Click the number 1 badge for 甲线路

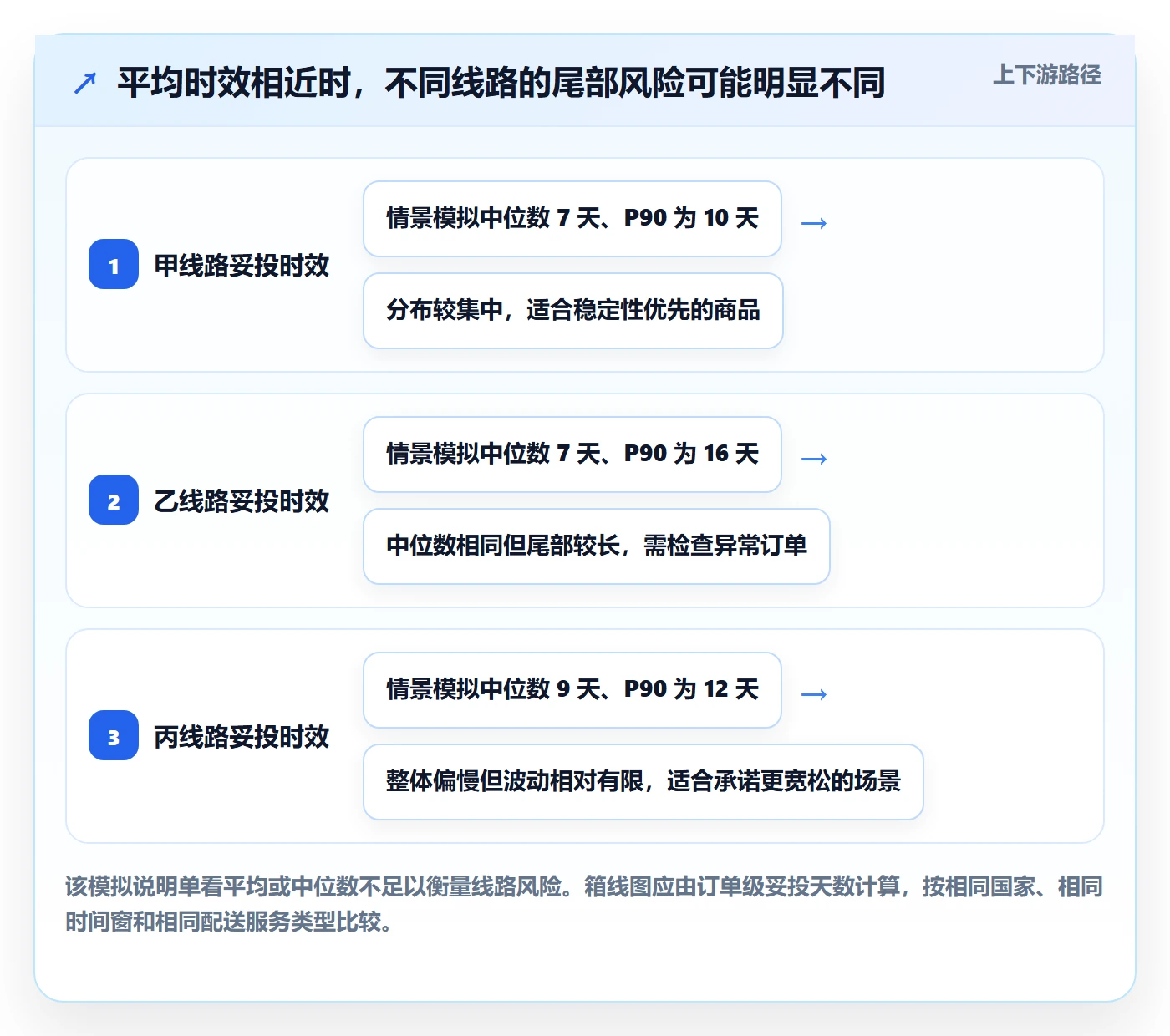tap(114, 264)
